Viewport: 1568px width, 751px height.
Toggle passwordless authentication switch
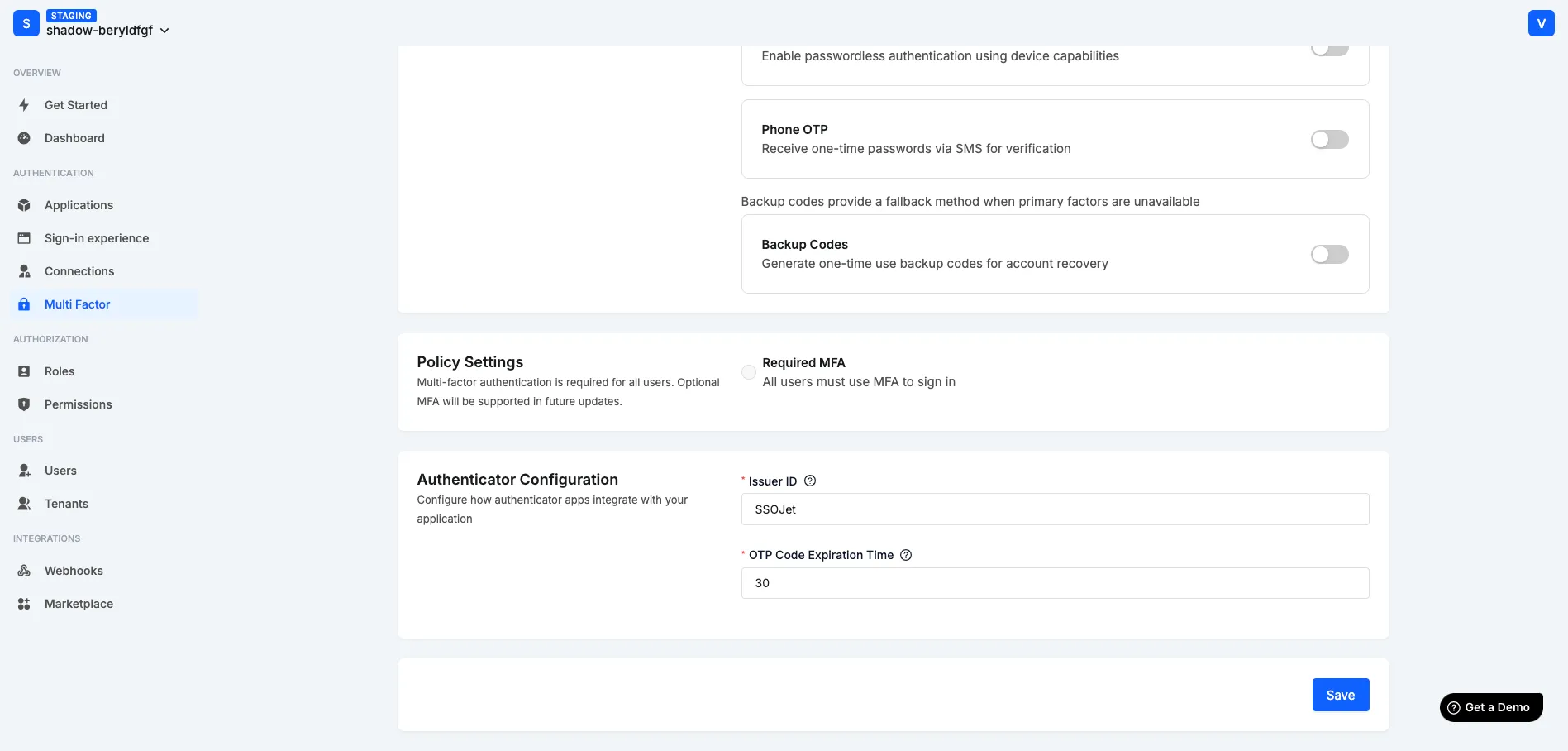(1328, 48)
